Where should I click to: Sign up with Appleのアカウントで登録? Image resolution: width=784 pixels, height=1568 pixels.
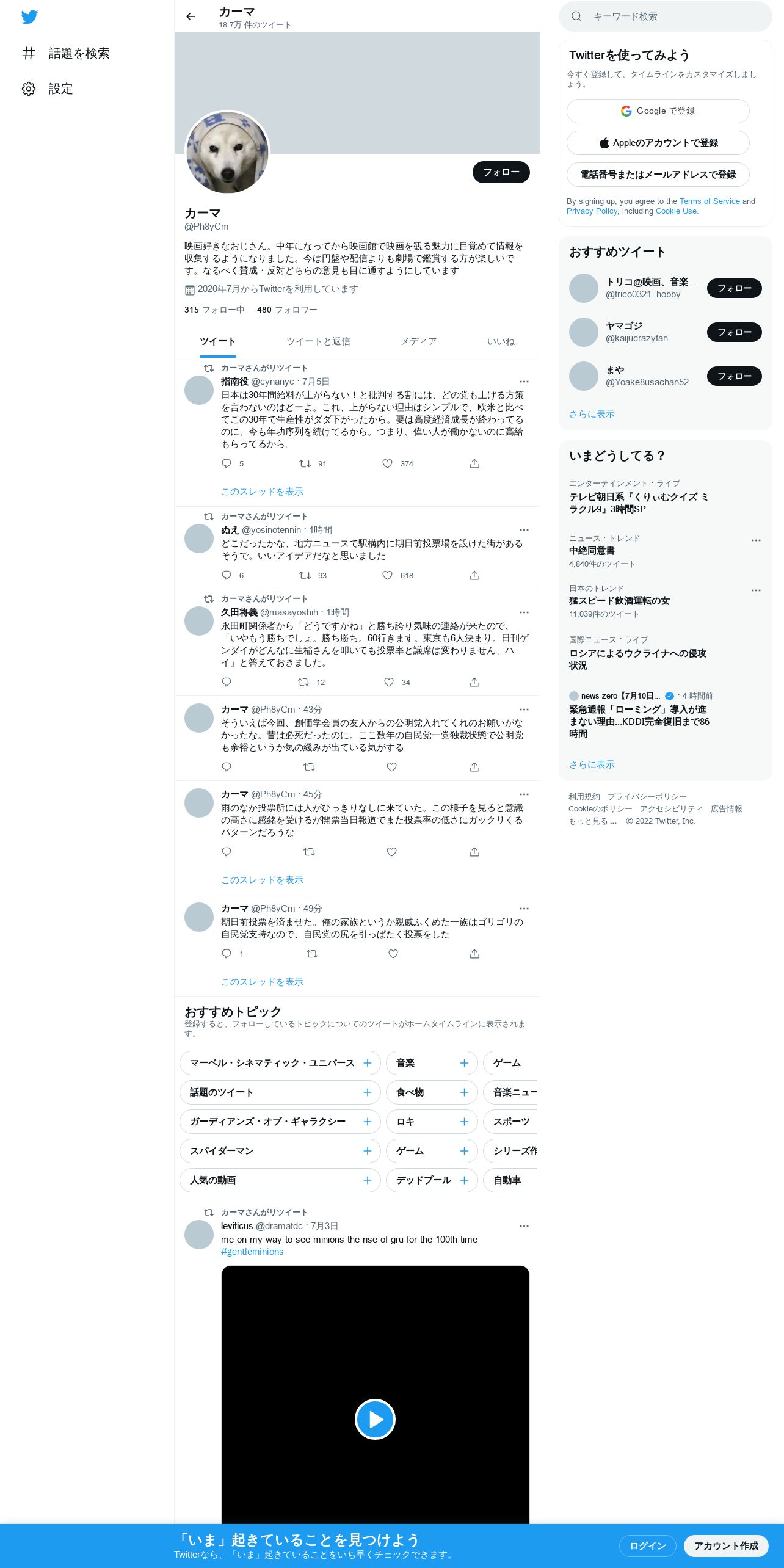tap(658, 143)
